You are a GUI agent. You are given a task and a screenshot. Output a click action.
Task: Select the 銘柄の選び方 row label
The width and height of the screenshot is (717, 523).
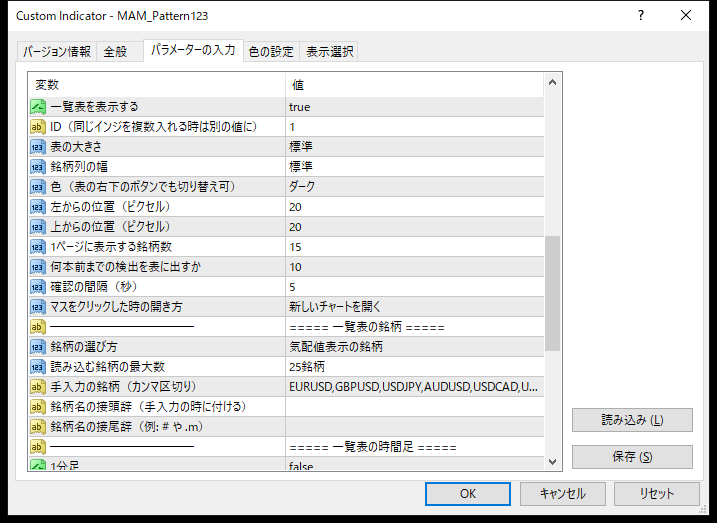coord(84,347)
